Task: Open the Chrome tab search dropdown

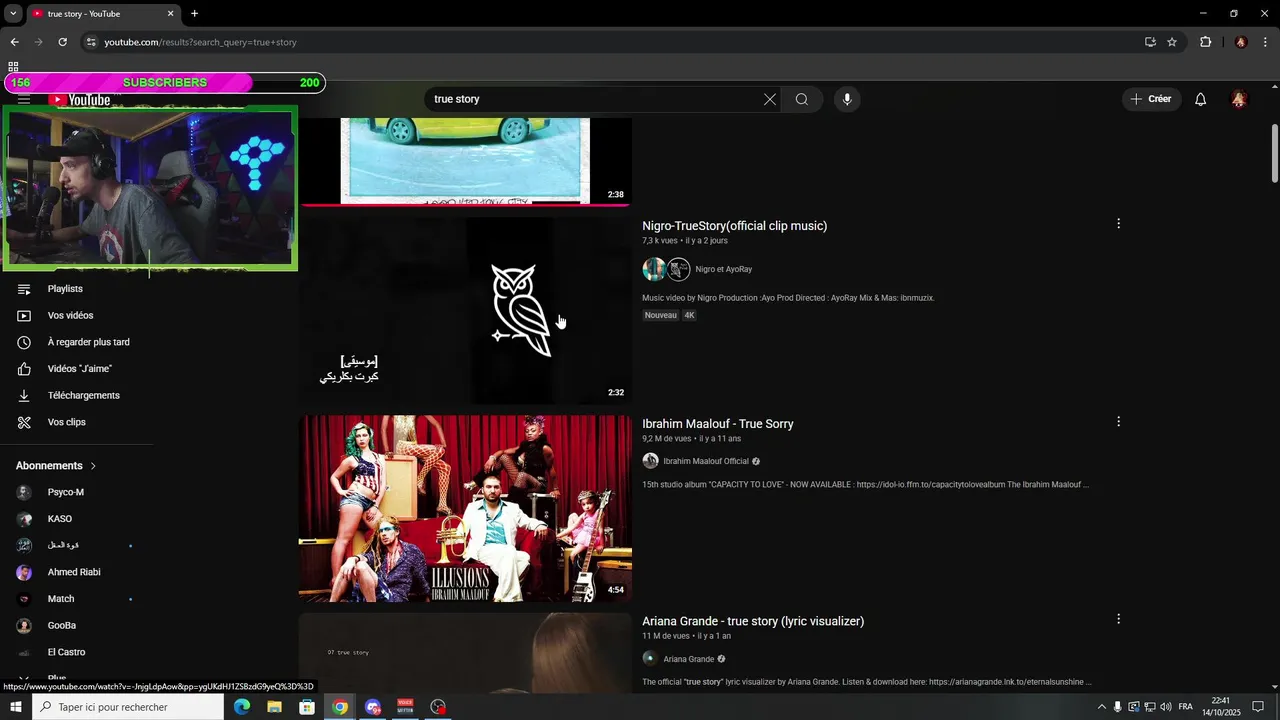Action: (x=13, y=14)
